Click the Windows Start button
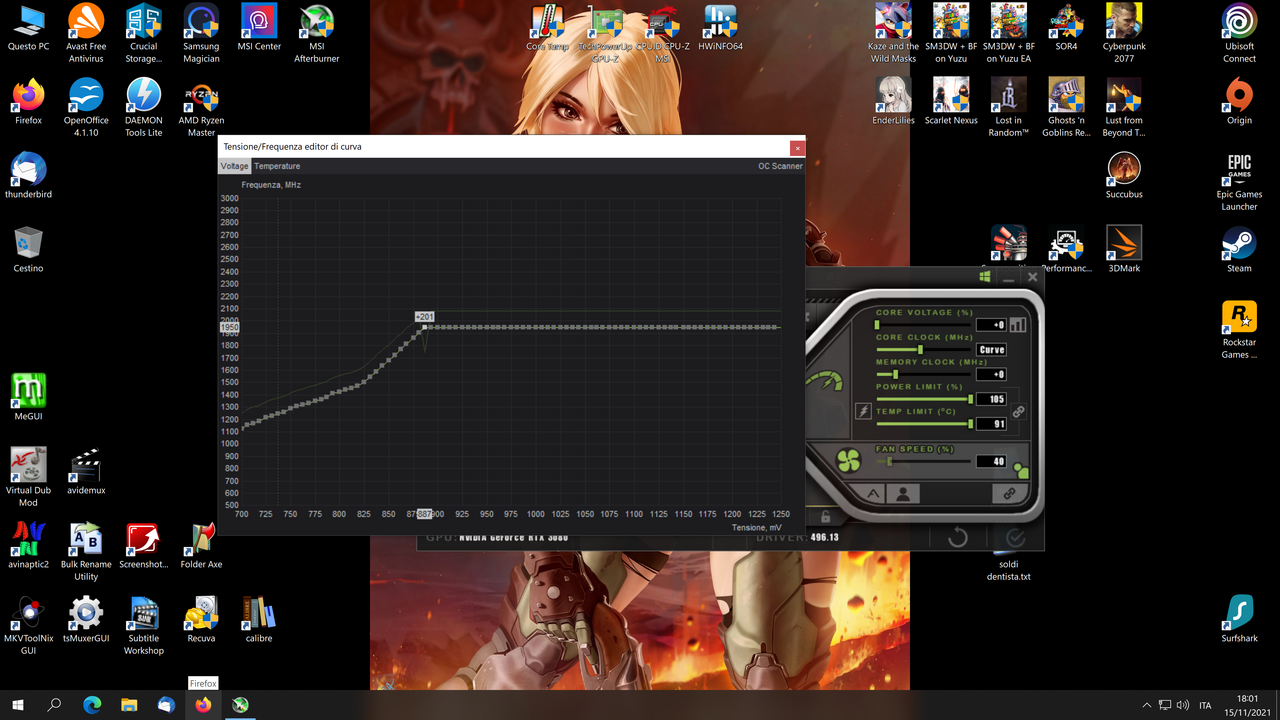This screenshot has height=720, width=1280. [x=18, y=705]
